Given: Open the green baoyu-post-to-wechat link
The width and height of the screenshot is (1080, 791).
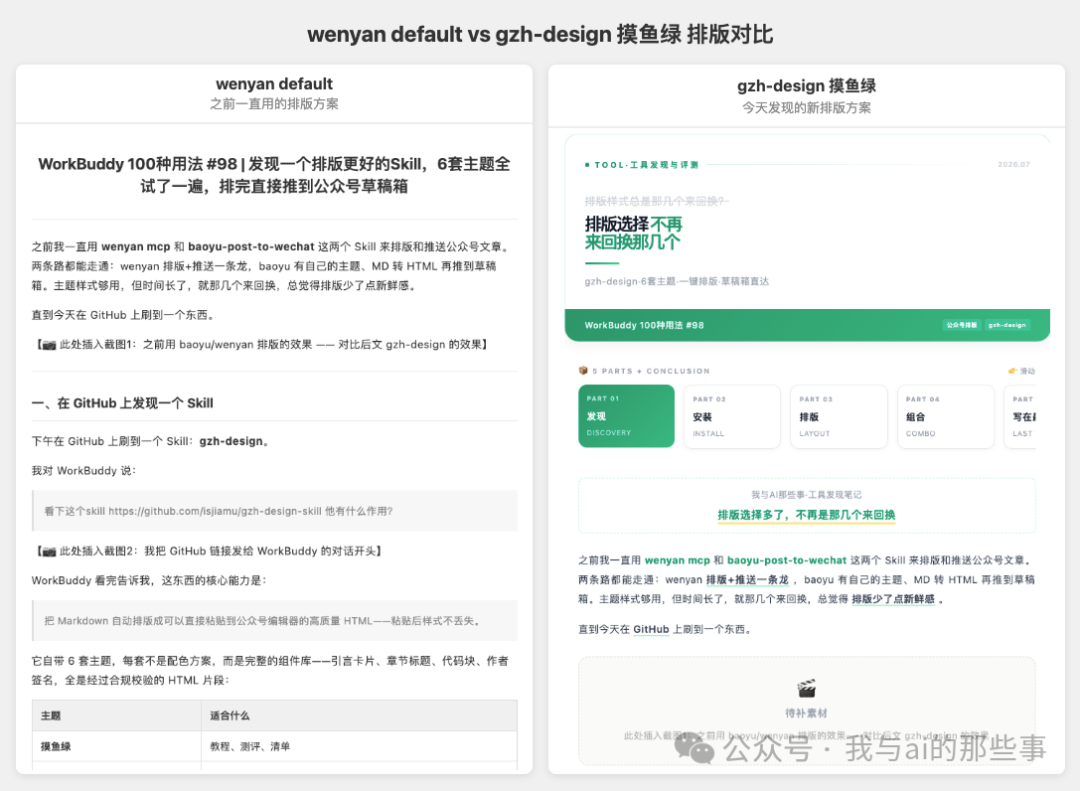Looking at the screenshot, I should (787, 560).
